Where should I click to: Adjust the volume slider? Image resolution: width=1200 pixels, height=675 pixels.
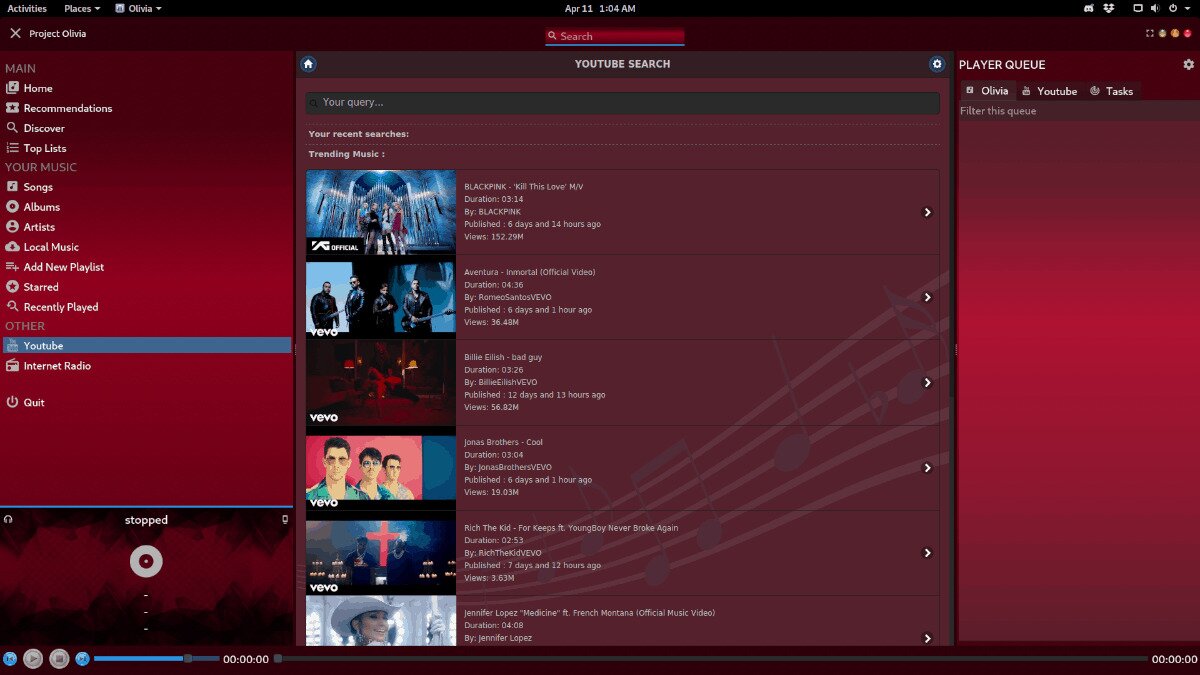point(156,659)
